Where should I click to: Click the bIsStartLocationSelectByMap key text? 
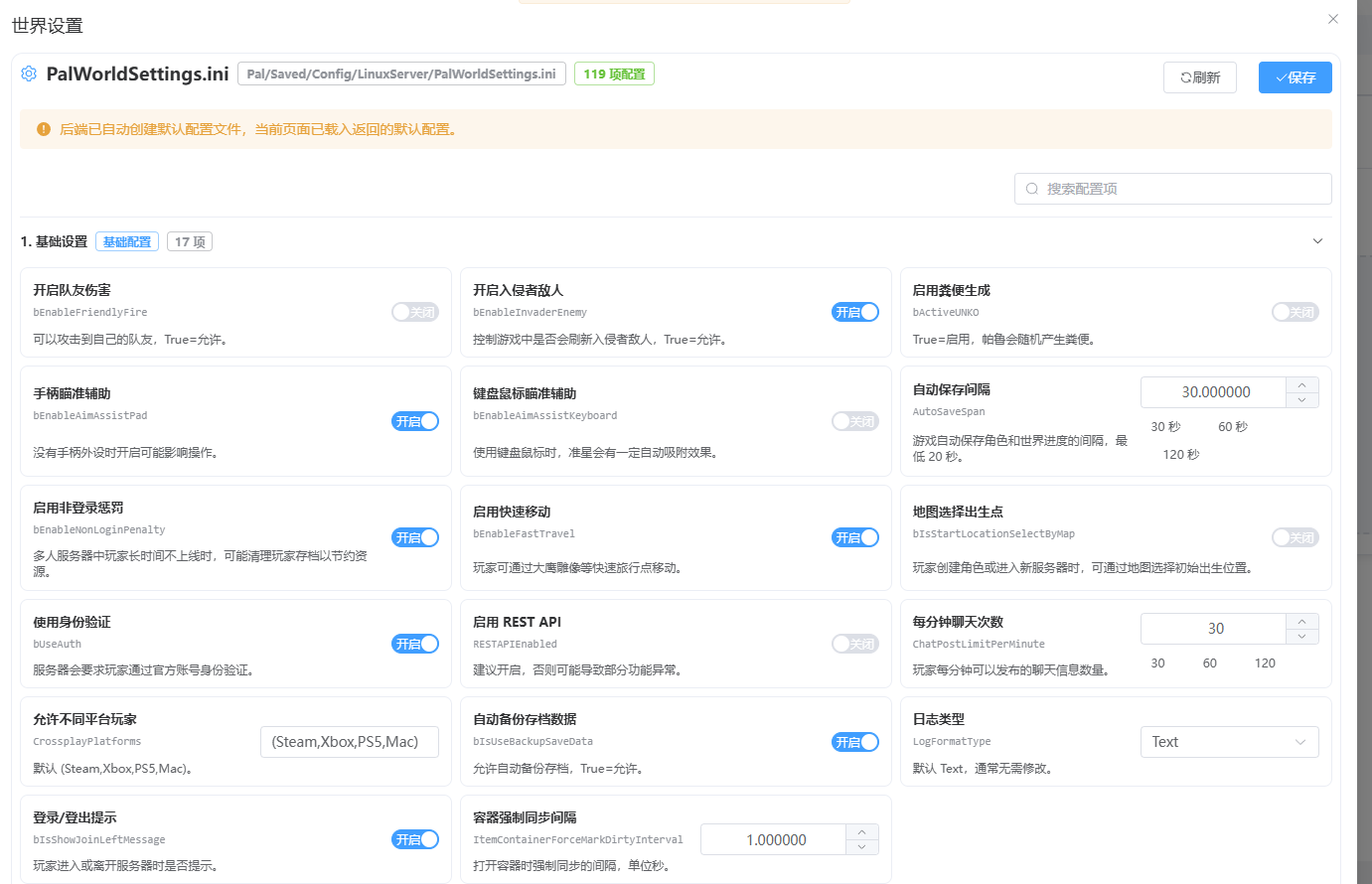(x=993, y=533)
